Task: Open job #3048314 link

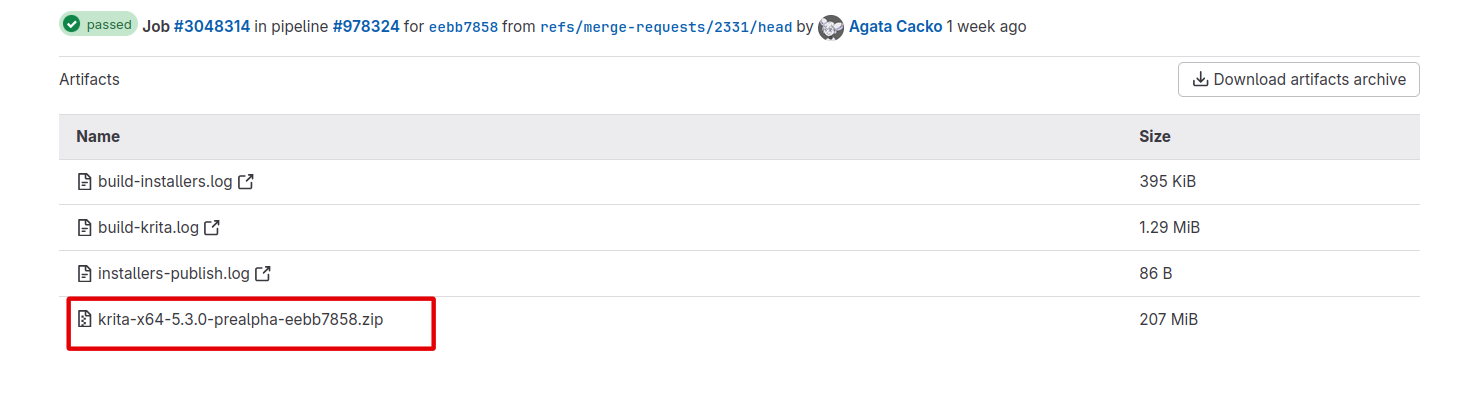Action: click(211, 27)
